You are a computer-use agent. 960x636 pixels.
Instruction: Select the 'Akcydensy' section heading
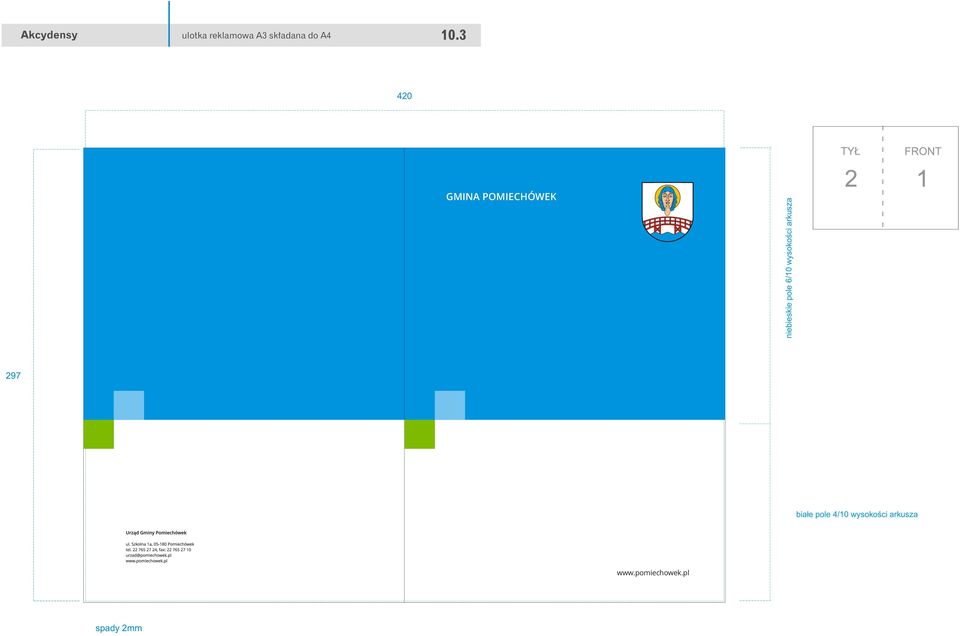tap(49, 35)
